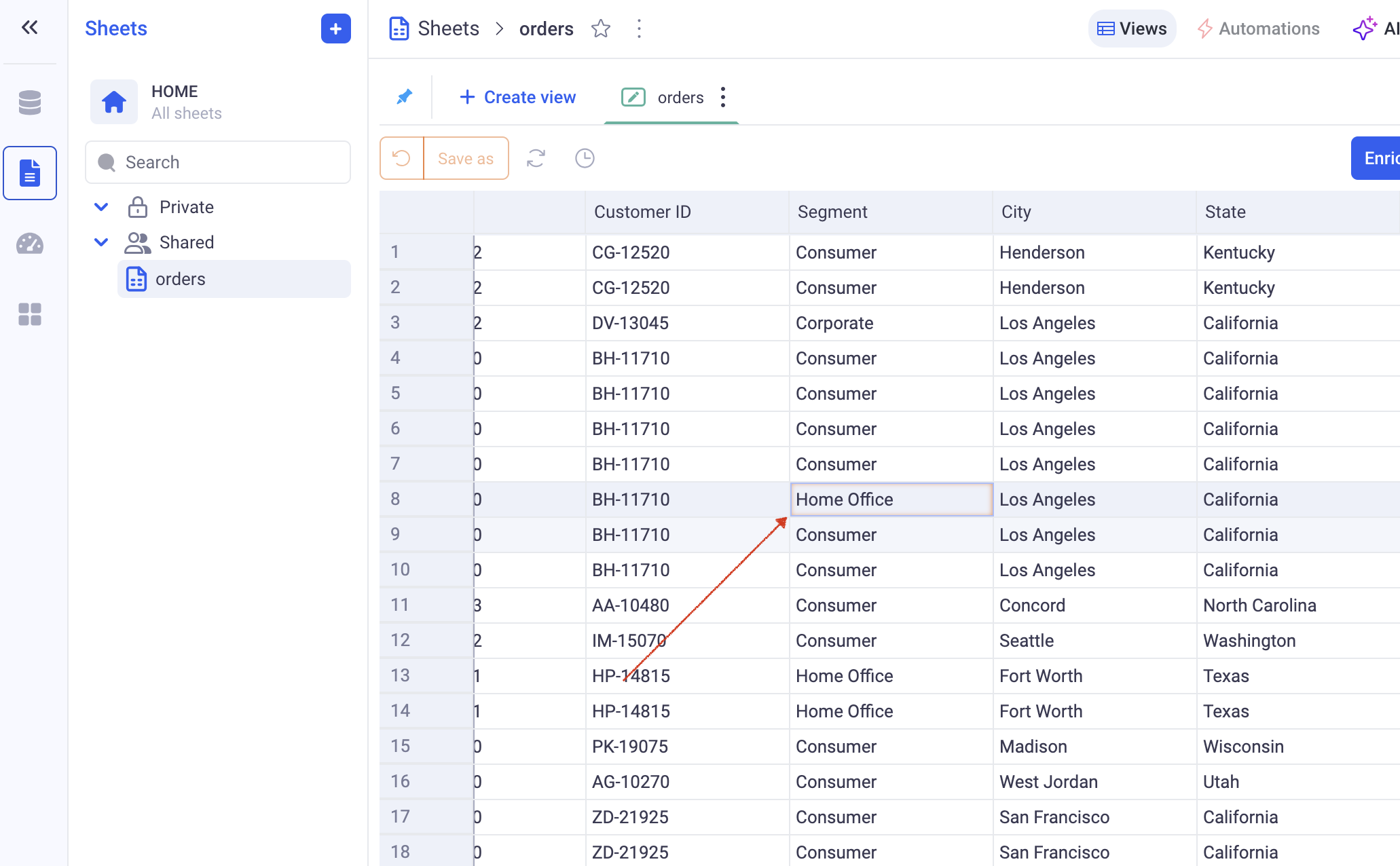Switch to the Views tab

(x=1132, y=29)
